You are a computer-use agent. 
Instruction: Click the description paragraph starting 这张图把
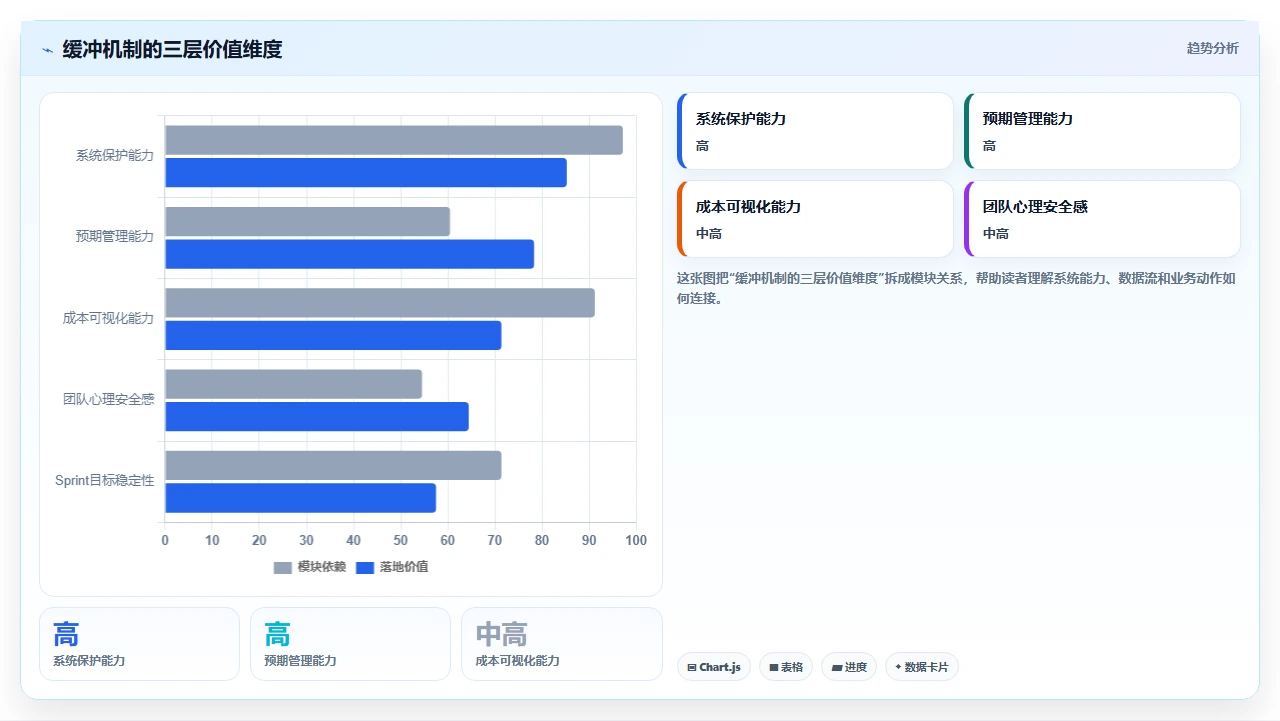point(957,288)
